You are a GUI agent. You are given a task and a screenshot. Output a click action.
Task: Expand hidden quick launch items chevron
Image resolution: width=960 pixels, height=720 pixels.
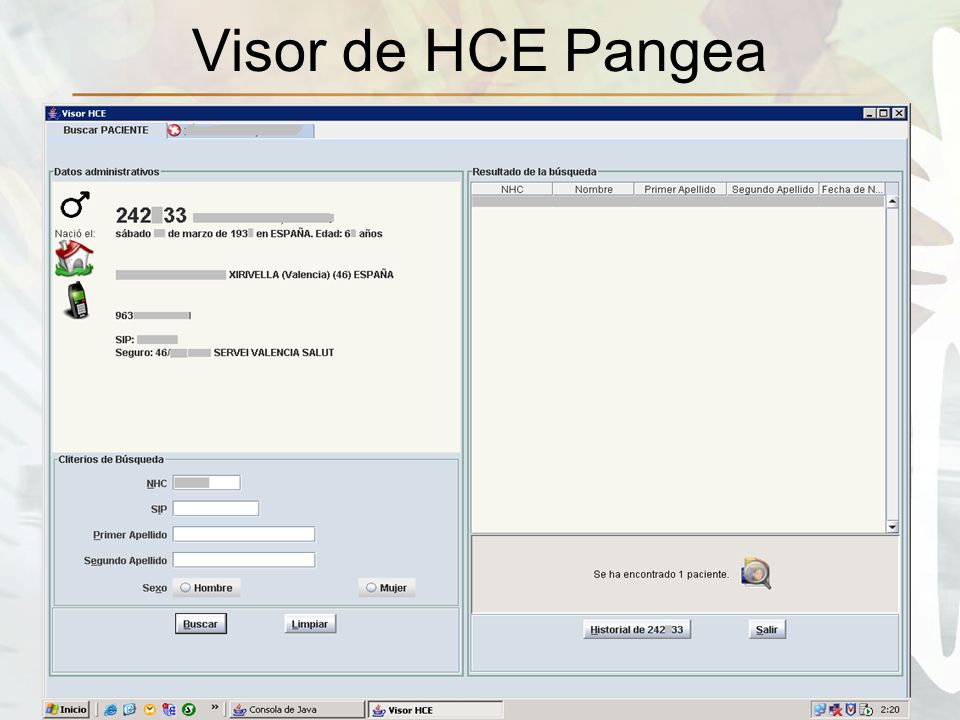215,707
